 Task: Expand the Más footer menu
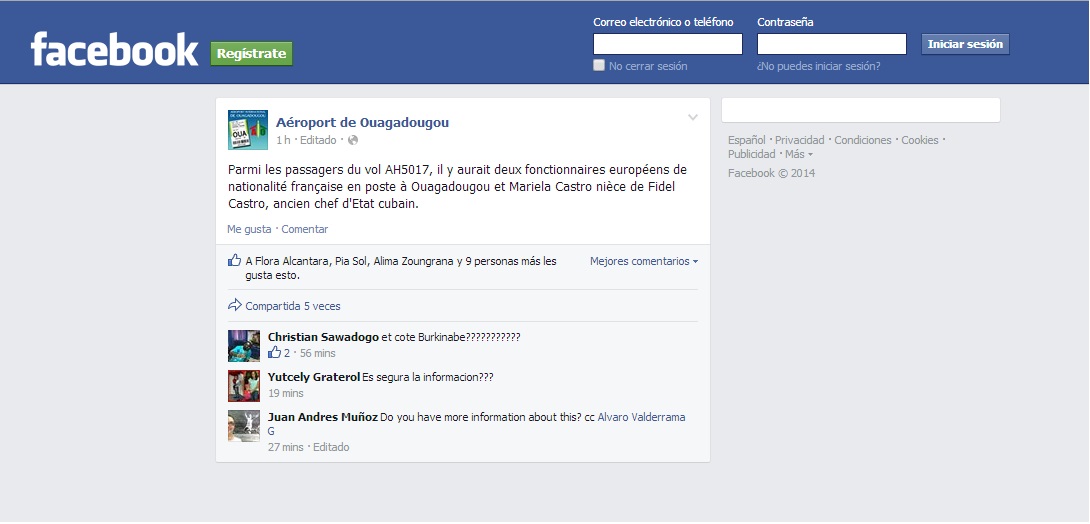pyautogui.click(x=798, y=155)
